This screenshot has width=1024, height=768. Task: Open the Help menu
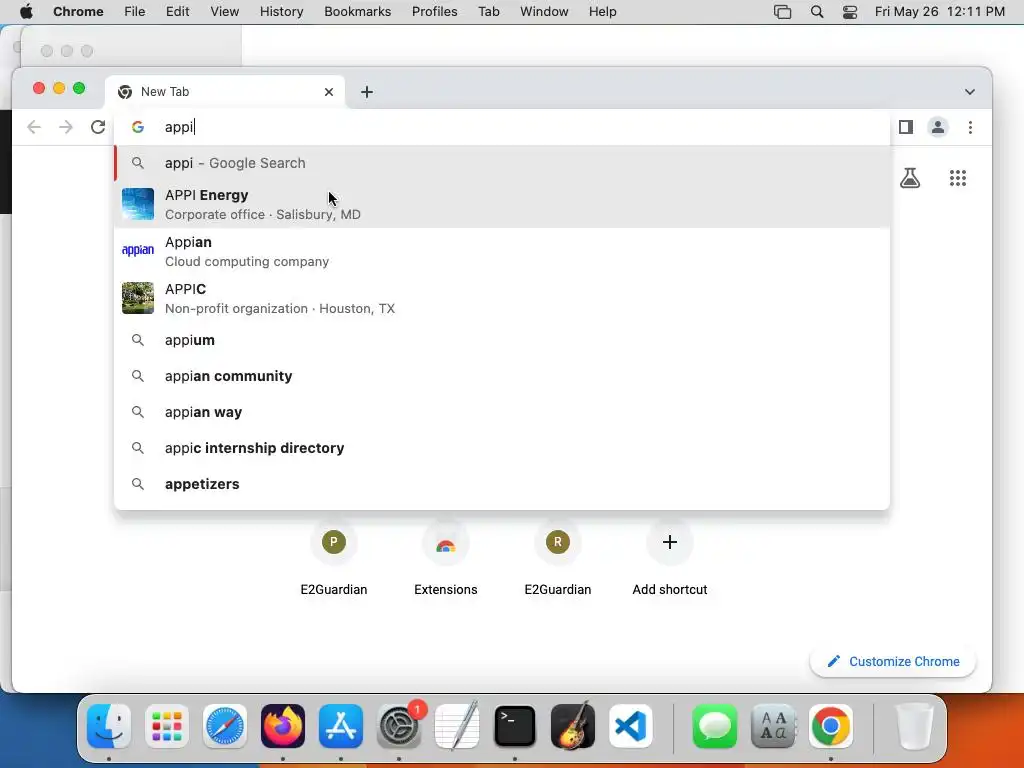point(602,12)
